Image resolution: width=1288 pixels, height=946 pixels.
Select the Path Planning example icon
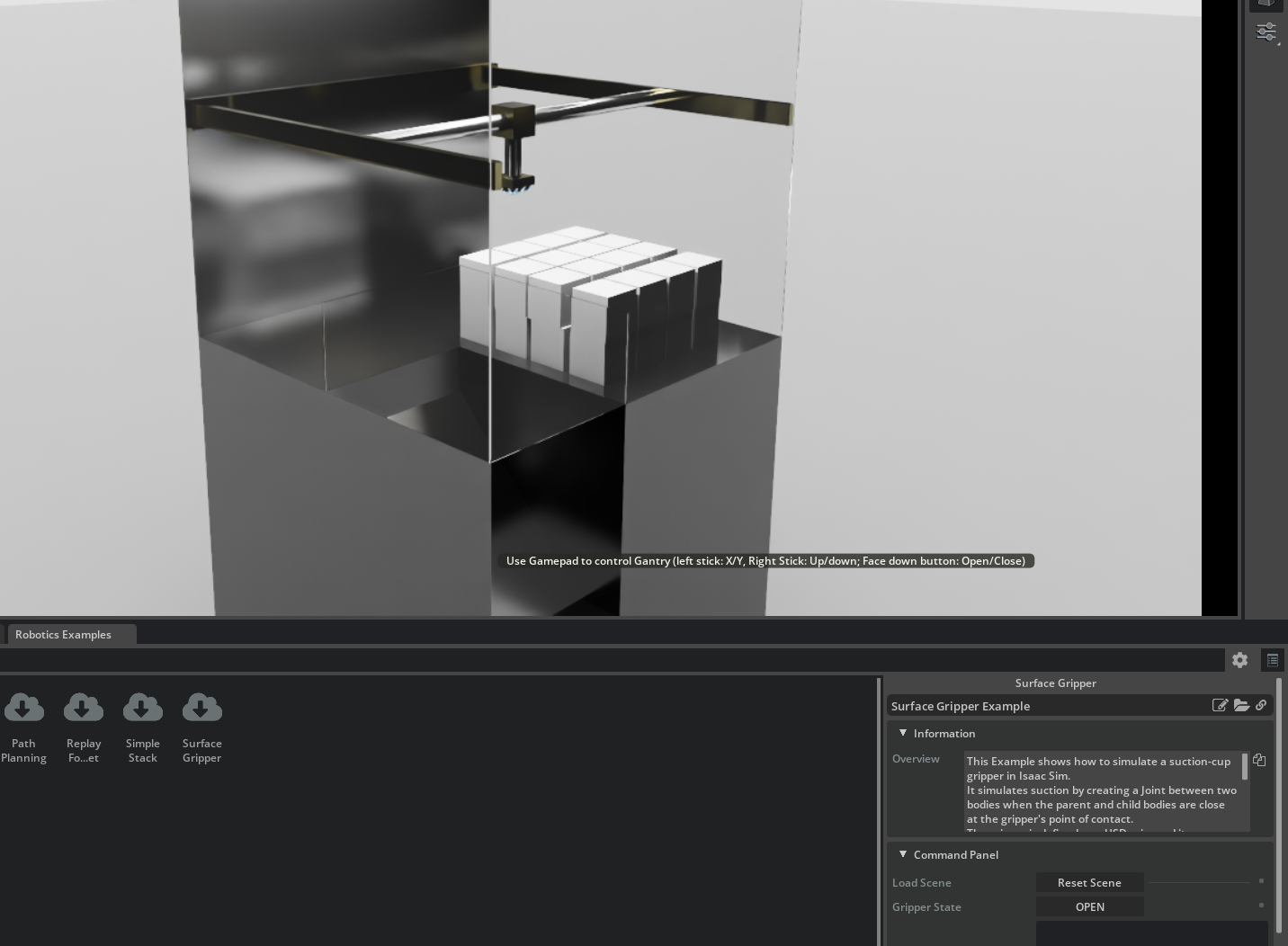point(23,707)
